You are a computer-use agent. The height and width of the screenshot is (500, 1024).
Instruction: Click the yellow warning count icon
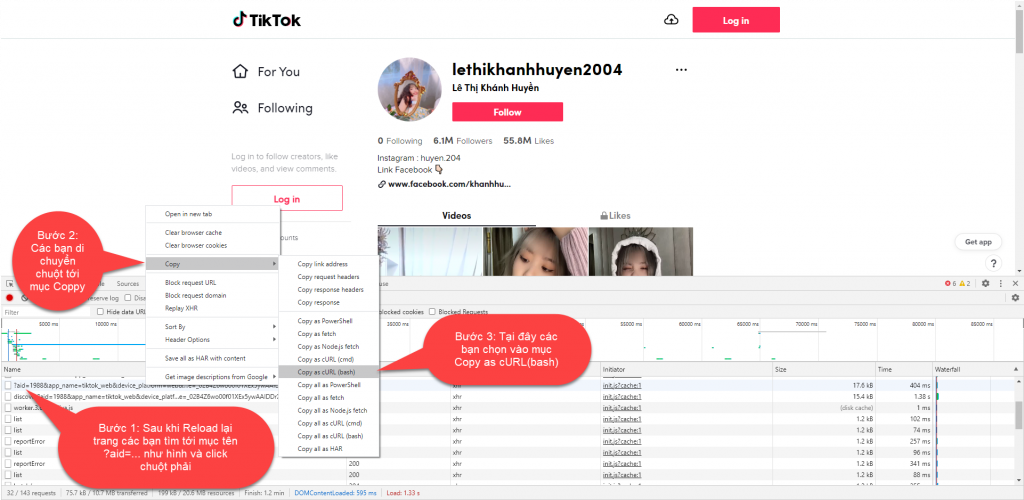961,283
